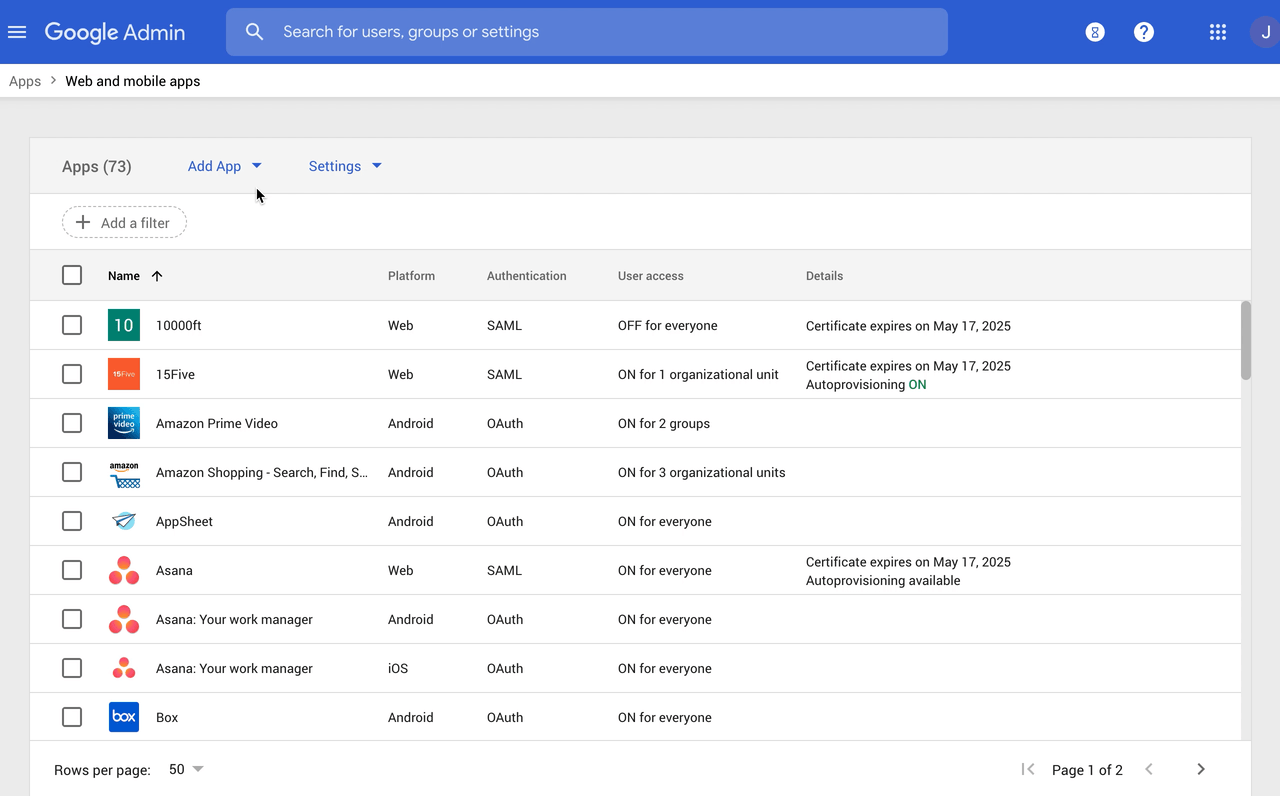Click the Amazon Shopping app icon
This screenshot has height=796, width=1280.
[x=124, y=472]
